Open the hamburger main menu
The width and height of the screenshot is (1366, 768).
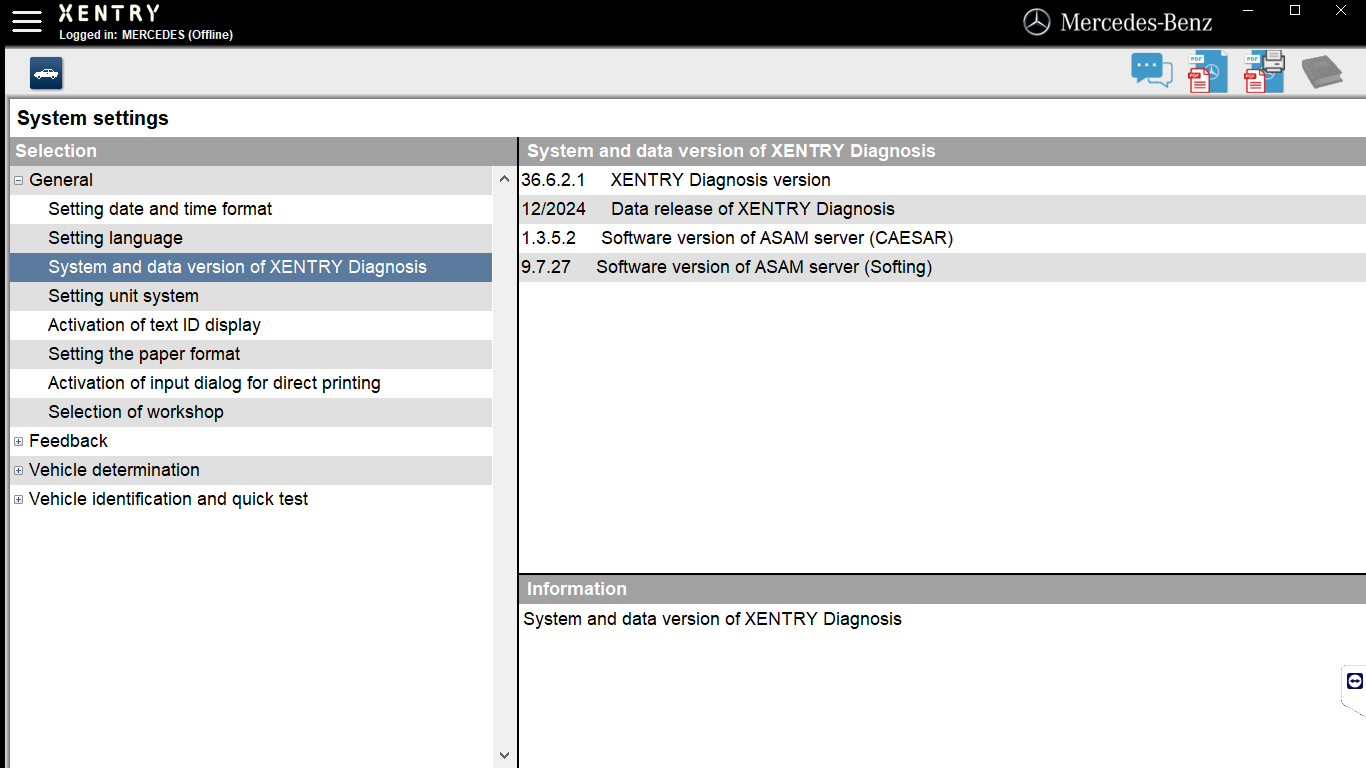27,21
